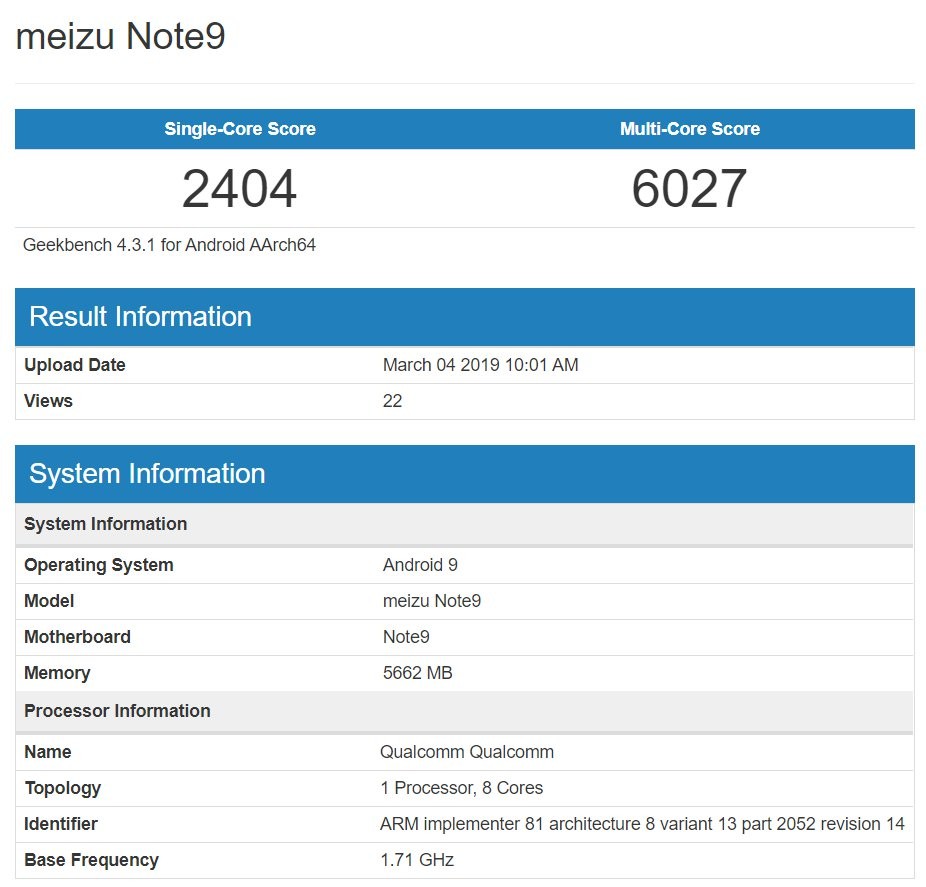Viewport: 926px width, 887px height.
Task: Select the Topology label
Action: [x=63, y=788]
